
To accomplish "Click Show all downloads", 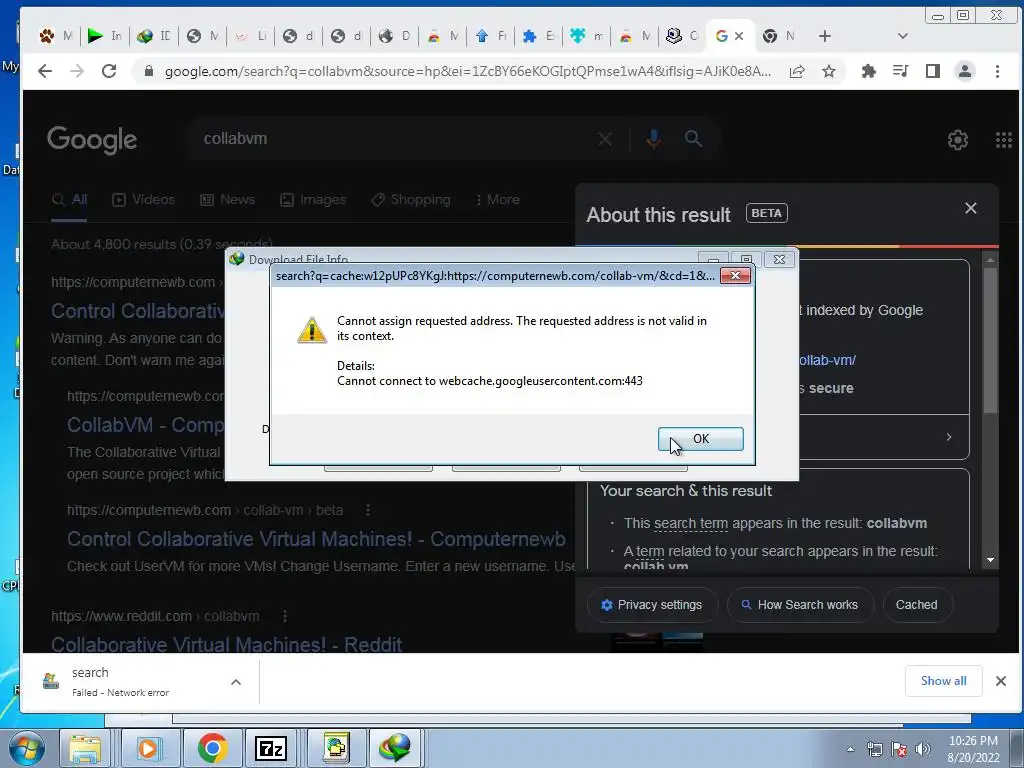I will click(x=943, y=681).
